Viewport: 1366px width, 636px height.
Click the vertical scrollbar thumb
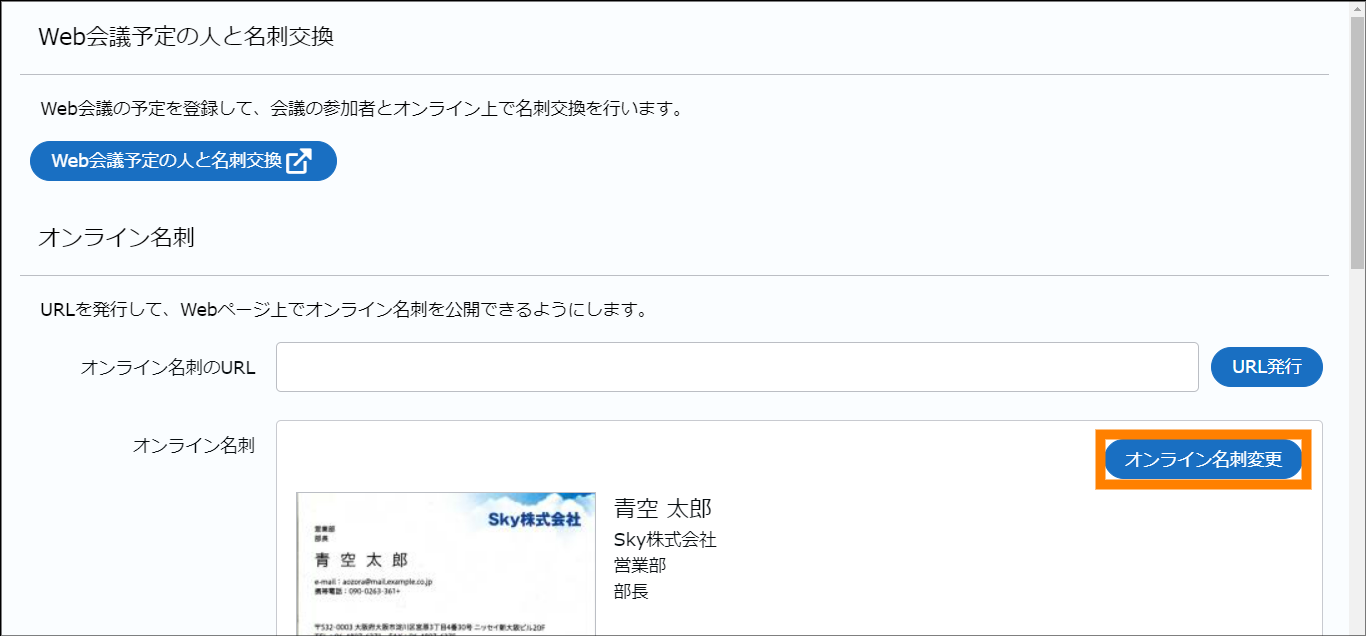point(1357,140)
